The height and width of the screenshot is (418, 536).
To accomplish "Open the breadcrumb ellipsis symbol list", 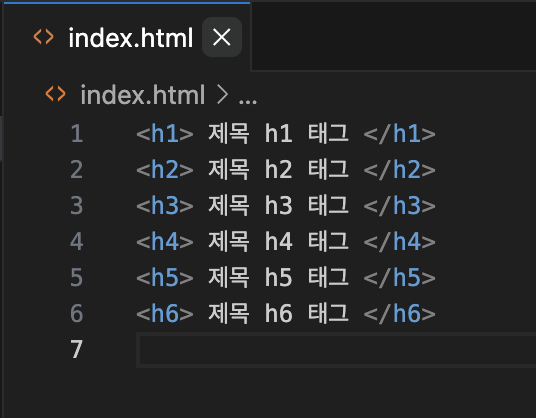I will click(248, 102).
